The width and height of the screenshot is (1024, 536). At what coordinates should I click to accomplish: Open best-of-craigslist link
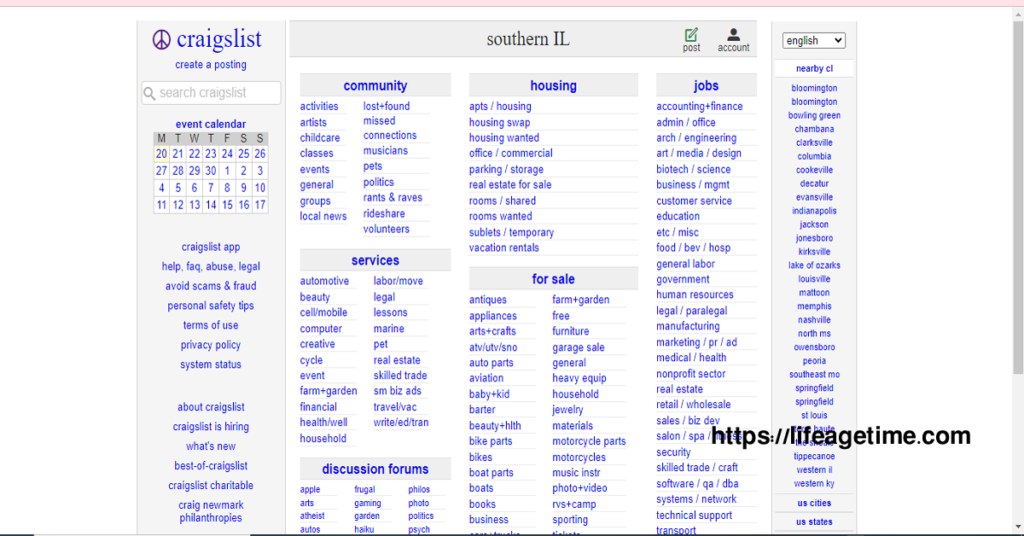(211, 466)
